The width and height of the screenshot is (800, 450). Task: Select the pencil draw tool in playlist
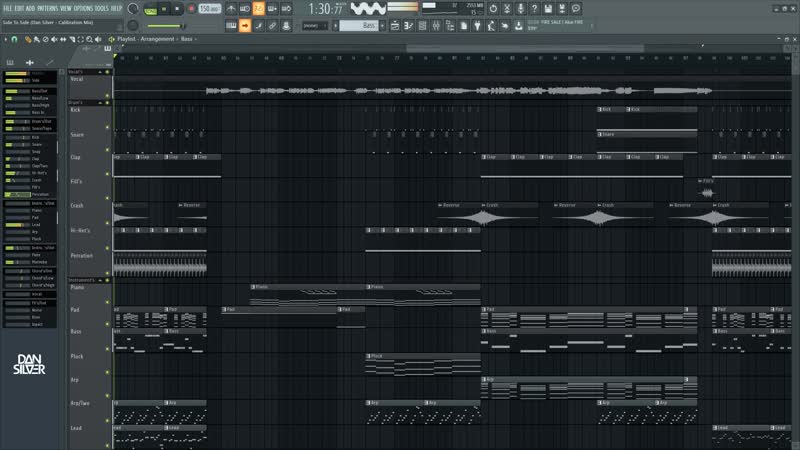(28, 39)
